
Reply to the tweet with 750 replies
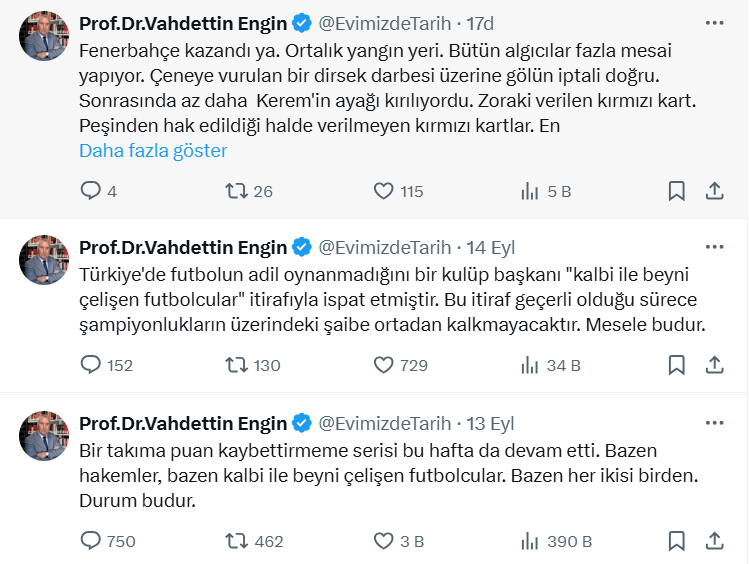[x=90, y=541]
